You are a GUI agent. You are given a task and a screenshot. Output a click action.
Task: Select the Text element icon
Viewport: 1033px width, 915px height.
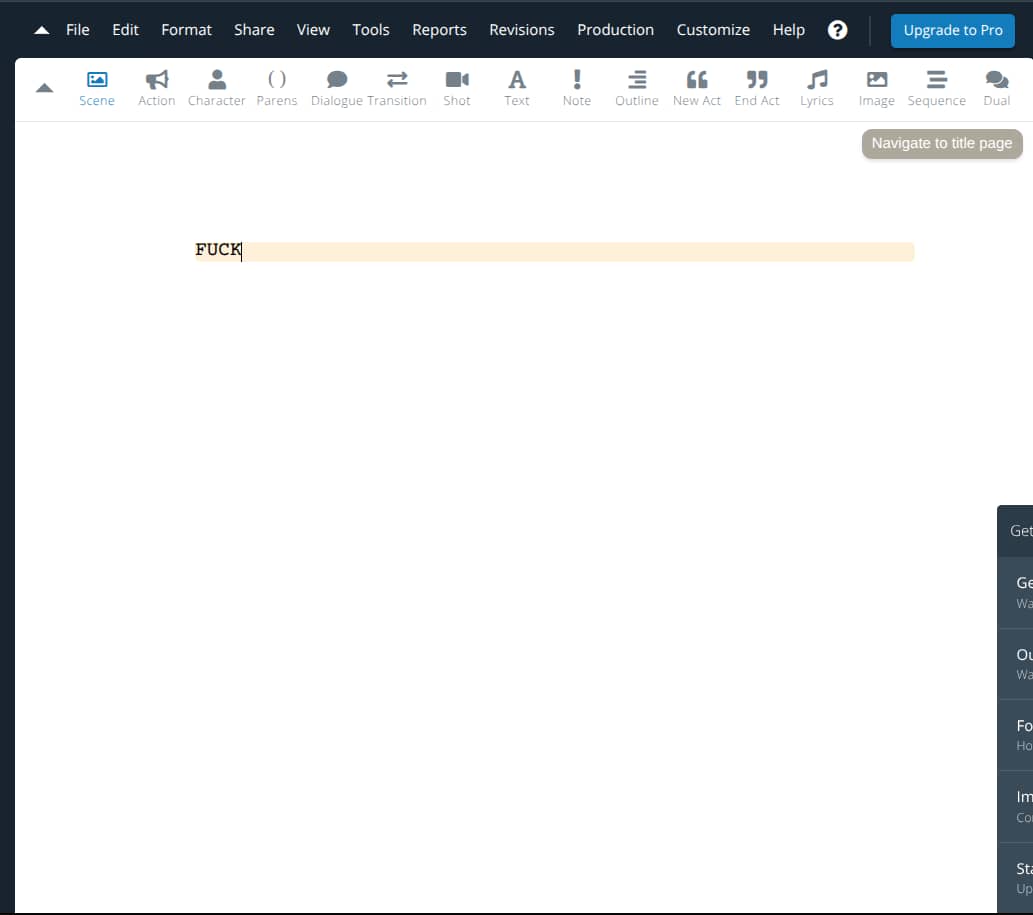pyautogui.click(x=516, y=88)
